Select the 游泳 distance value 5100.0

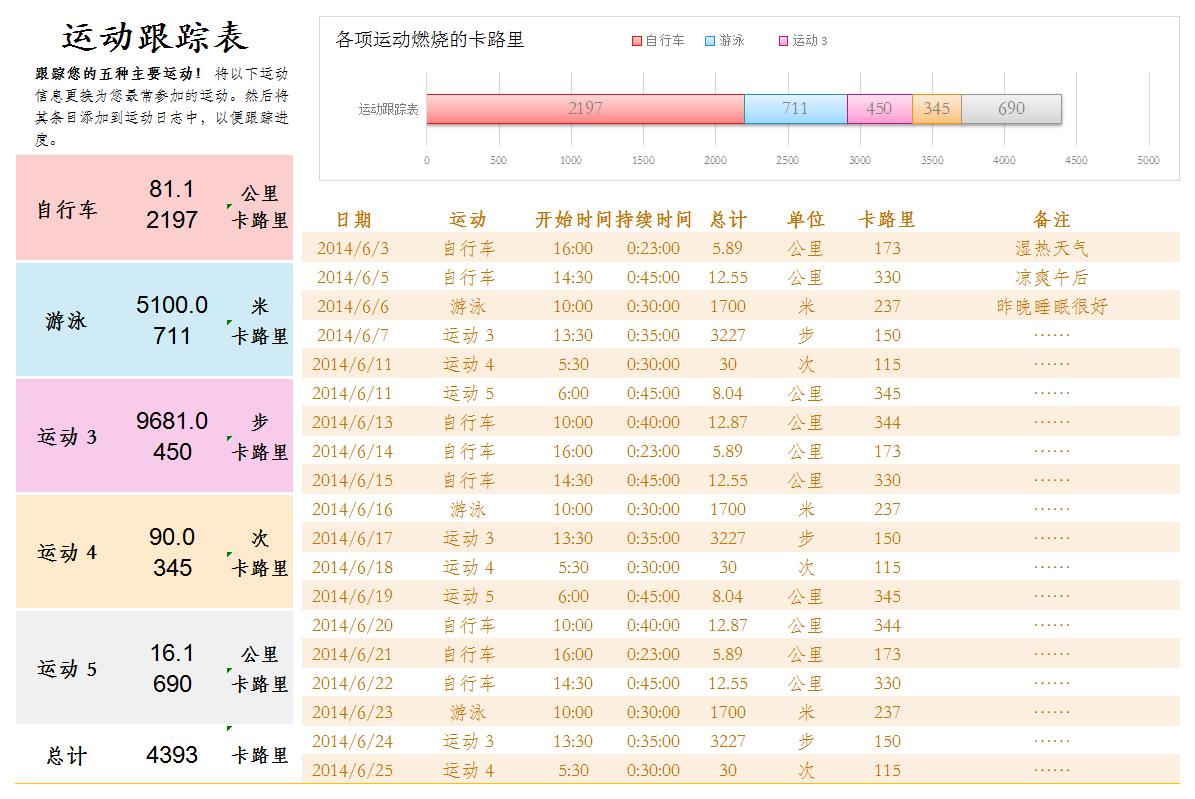172,305
